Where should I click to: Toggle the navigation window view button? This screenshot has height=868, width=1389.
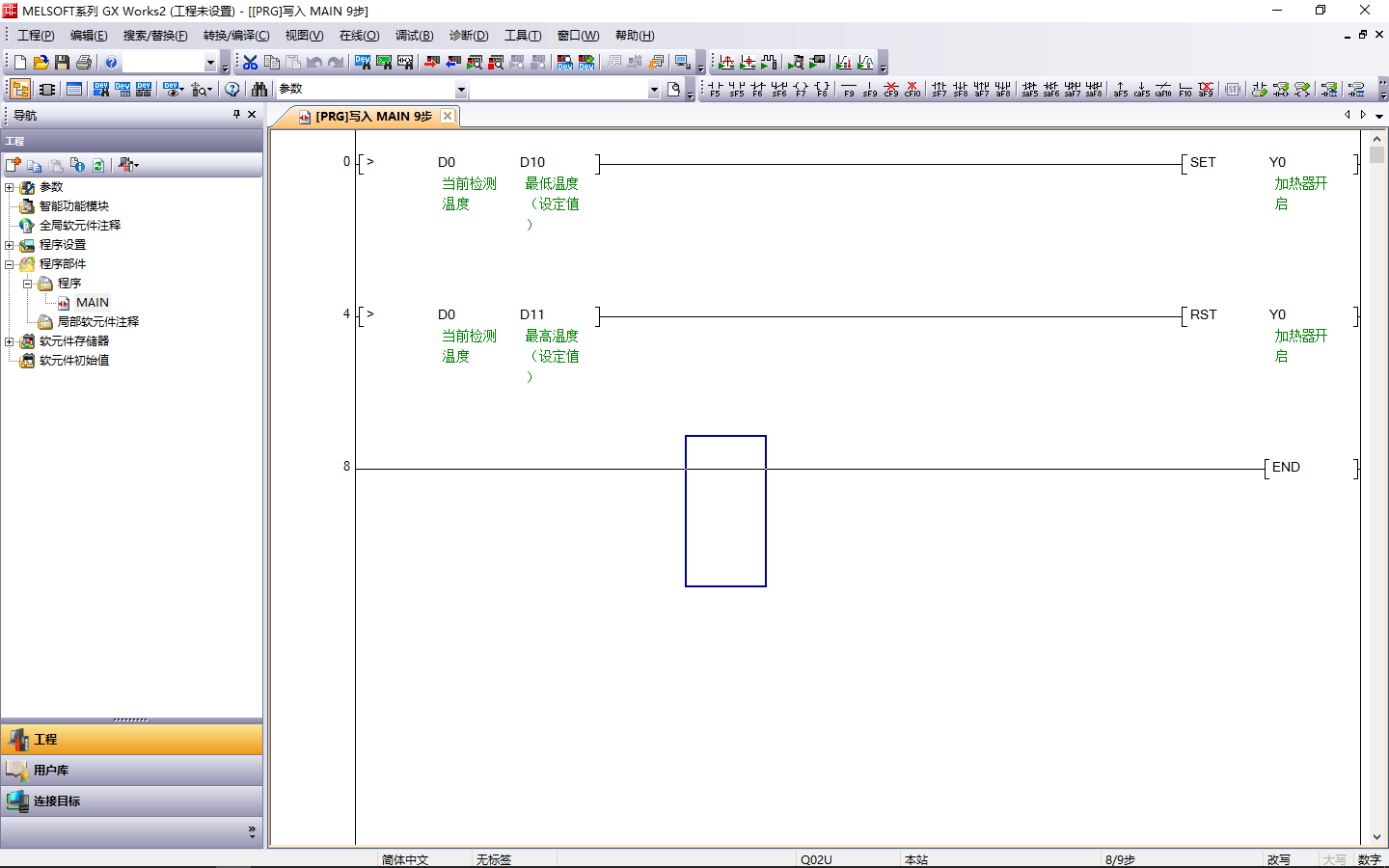(x=19, y=89)
